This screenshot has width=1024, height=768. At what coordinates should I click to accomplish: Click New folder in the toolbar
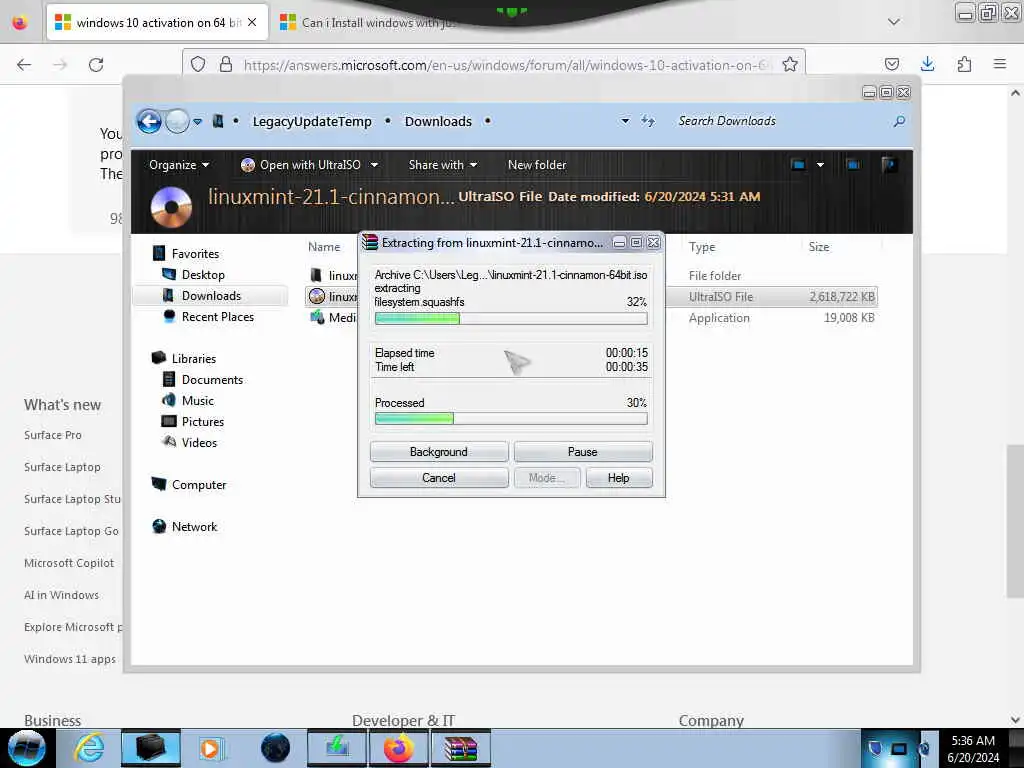click(x=537, y=165)
